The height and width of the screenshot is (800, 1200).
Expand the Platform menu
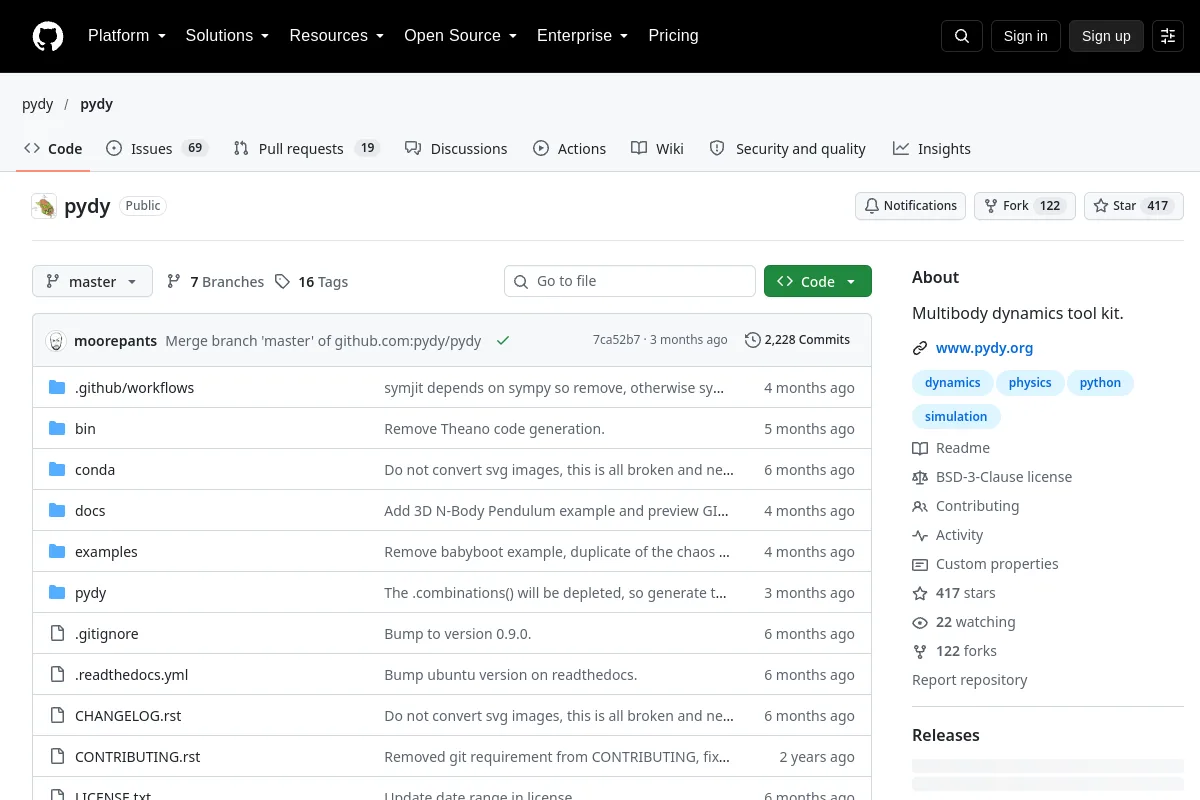(x=126, y=36)
